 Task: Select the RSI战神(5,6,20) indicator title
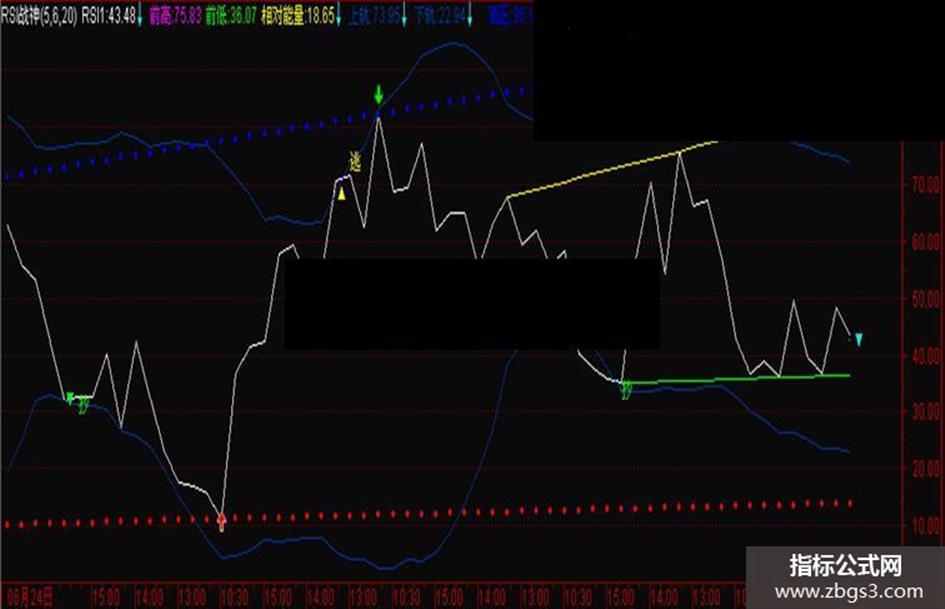[40, 16]
